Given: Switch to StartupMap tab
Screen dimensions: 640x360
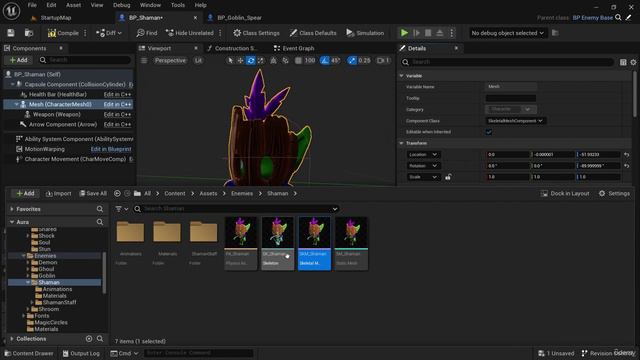Looking at the screenshot, I should click(x=56, y=18).
